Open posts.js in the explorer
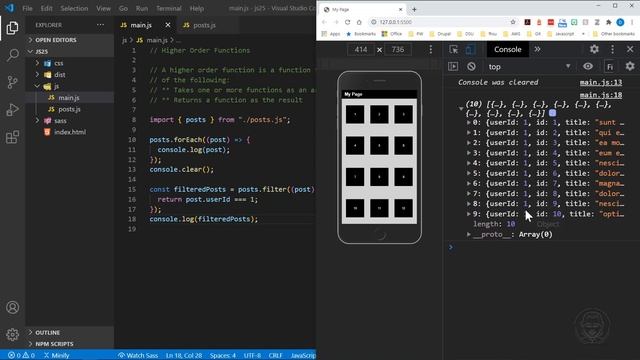 coord(69,109)
